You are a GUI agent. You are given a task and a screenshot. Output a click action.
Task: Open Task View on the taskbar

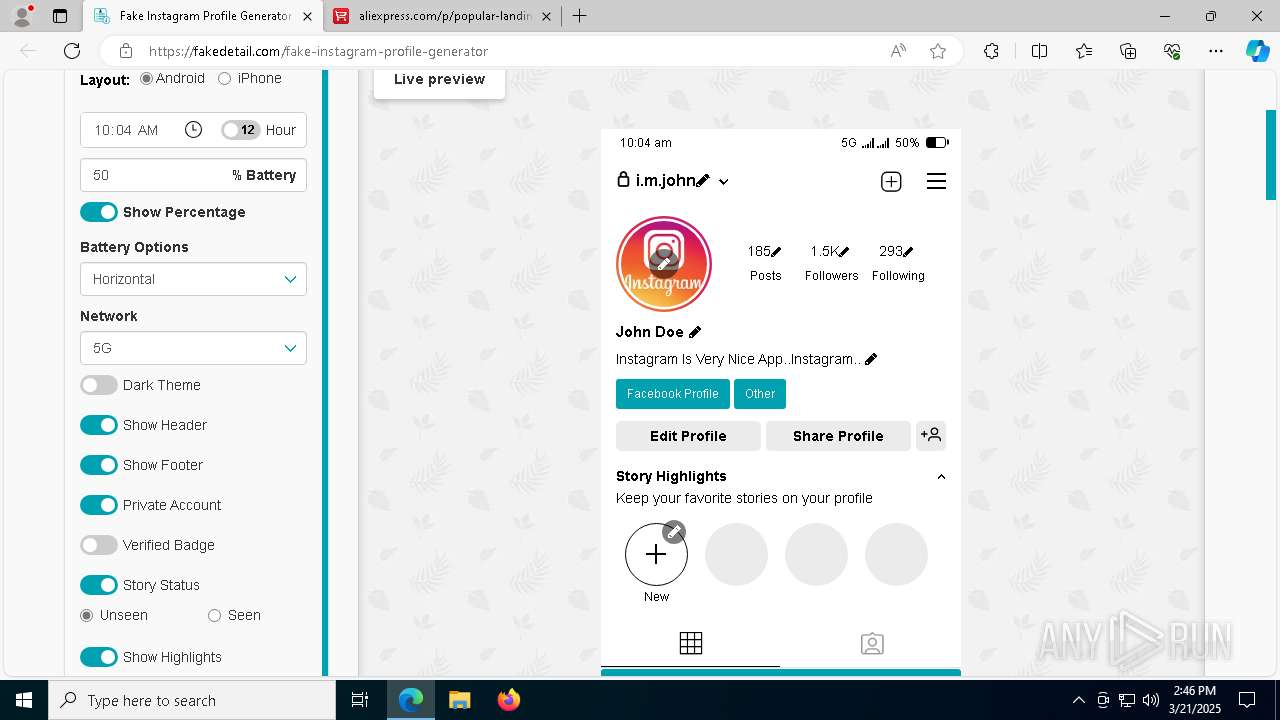(360, 700)
